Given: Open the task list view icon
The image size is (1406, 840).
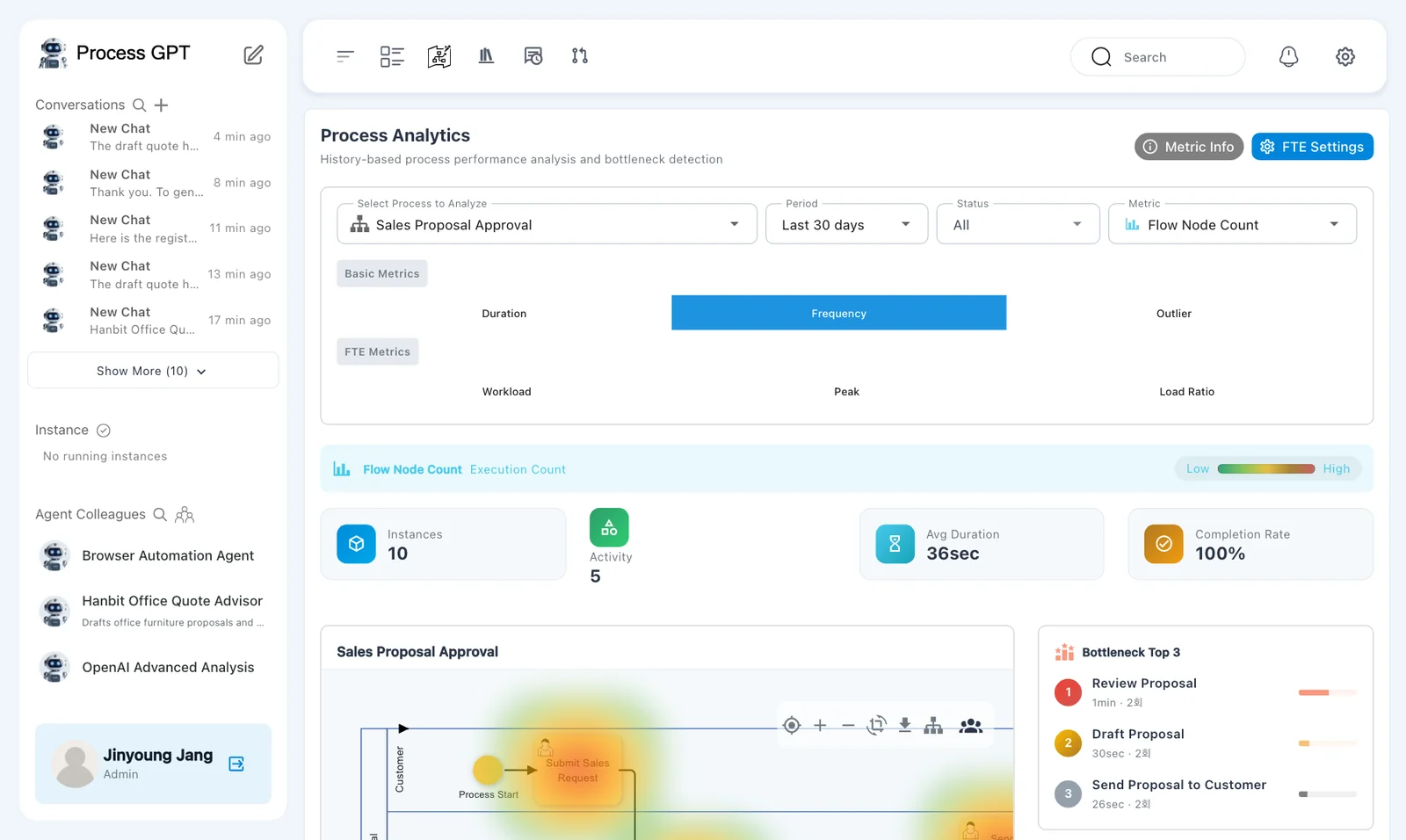Looking at the screenshot, I should pyautogui.click(x=392, y=56).
